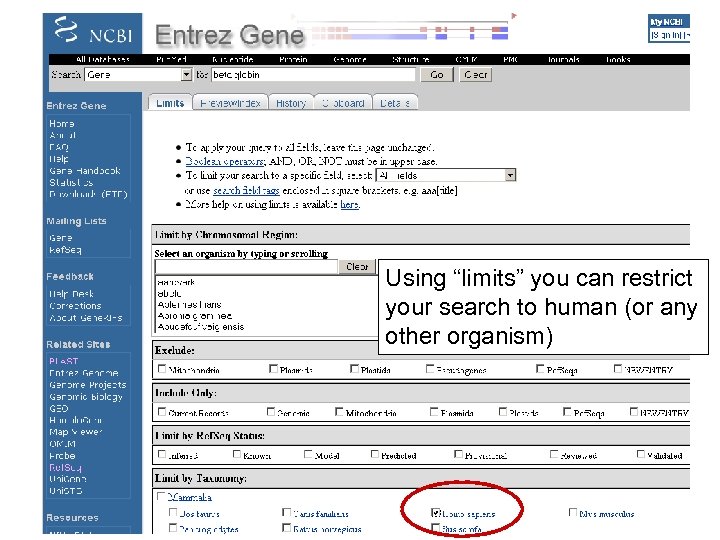
Task: Open UniSTS sidebar link
Action: tap(66, 491)
